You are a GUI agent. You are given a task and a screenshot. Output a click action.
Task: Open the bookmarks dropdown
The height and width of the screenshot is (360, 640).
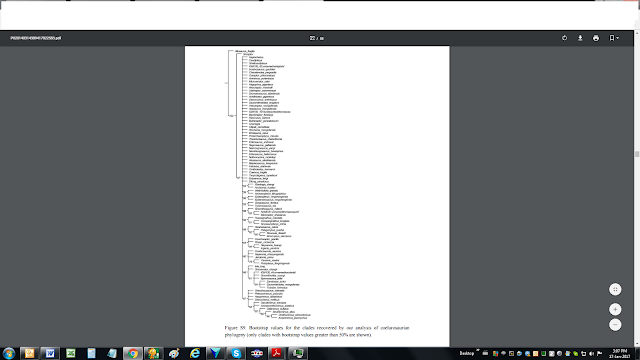click(614, 38)
